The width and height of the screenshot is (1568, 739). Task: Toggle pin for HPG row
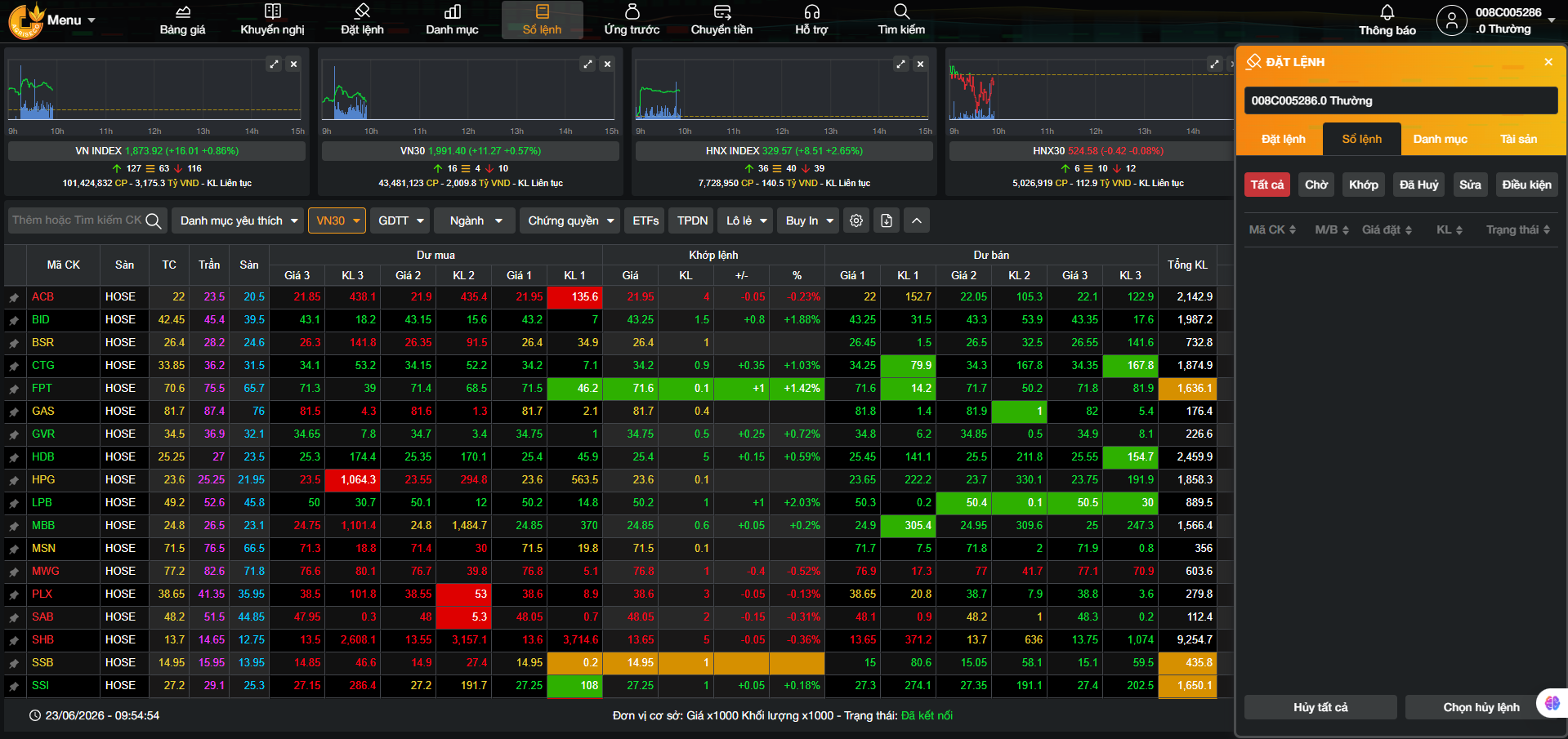click(x=14, y=480)
